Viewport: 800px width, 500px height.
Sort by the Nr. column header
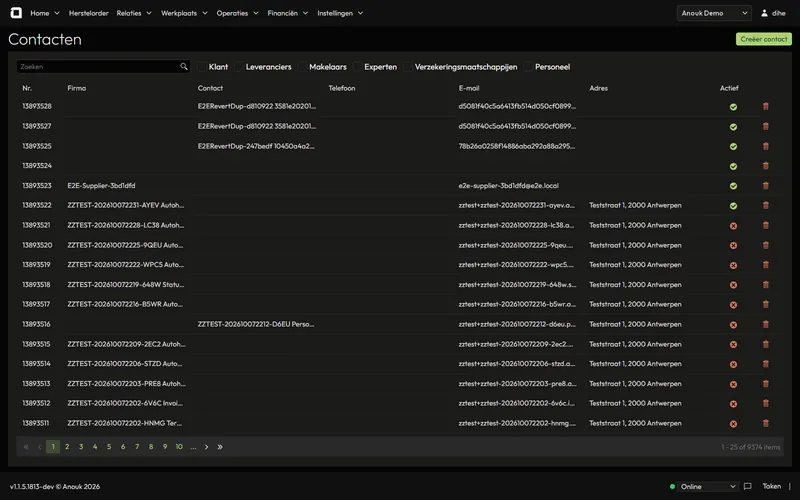click(x=27, y=88)
